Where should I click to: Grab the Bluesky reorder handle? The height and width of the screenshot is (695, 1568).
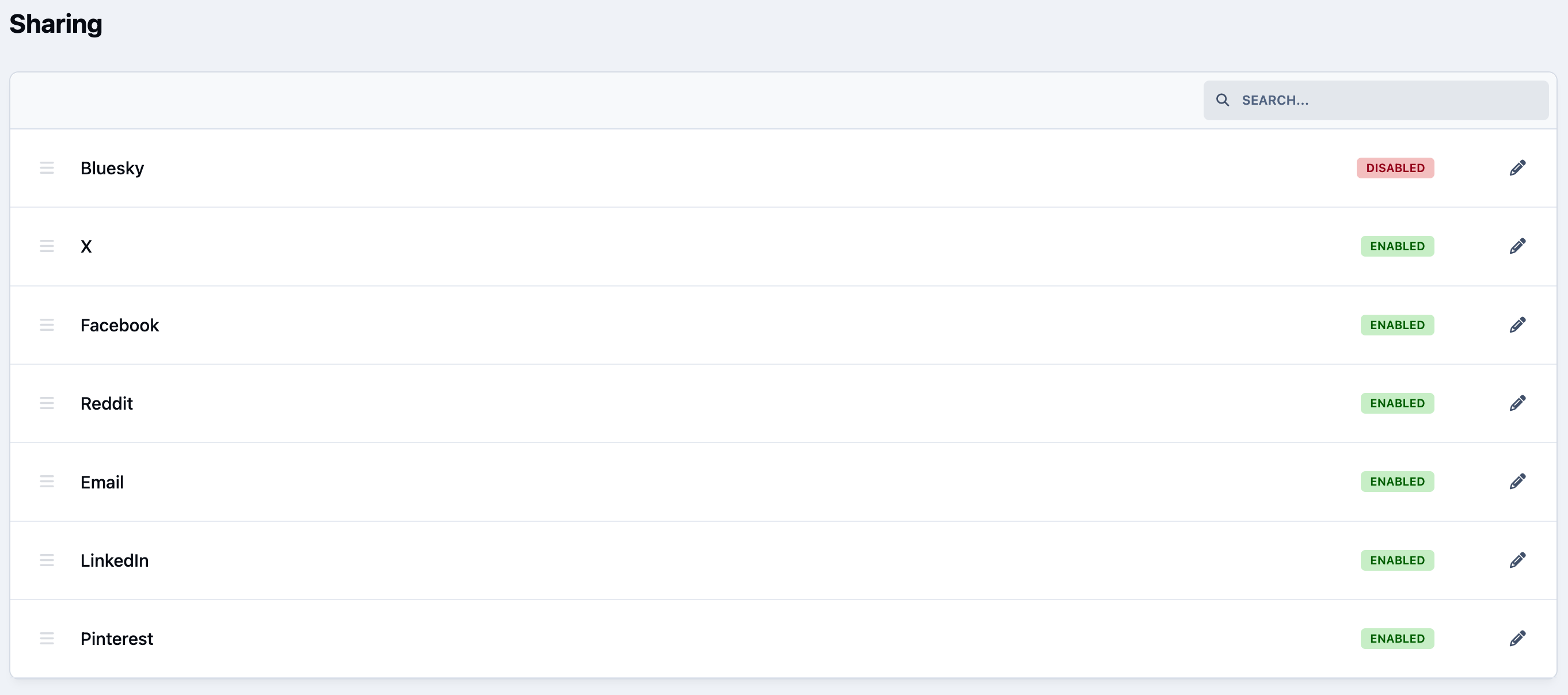pos(47,168)
